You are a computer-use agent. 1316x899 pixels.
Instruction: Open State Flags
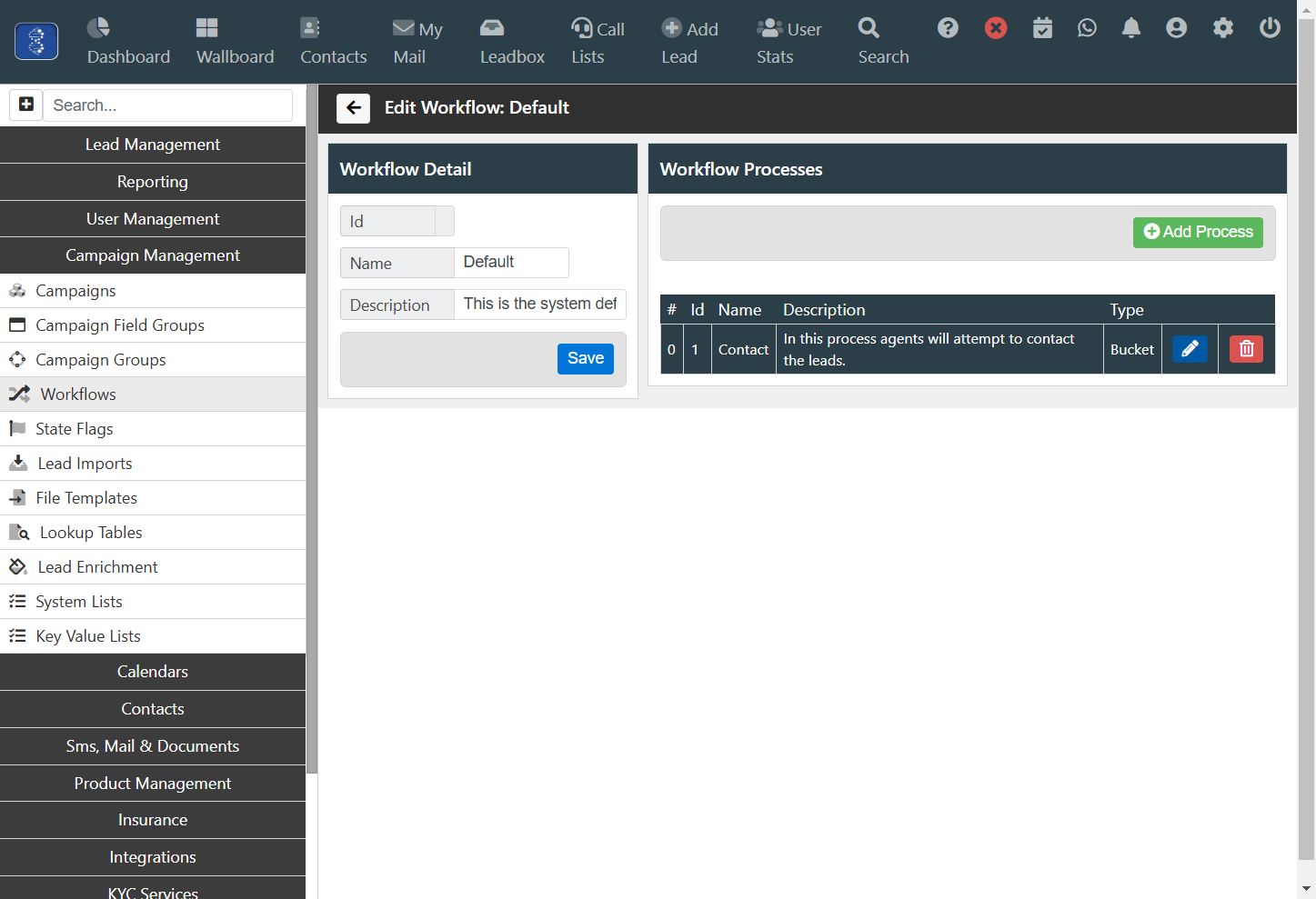153,429
